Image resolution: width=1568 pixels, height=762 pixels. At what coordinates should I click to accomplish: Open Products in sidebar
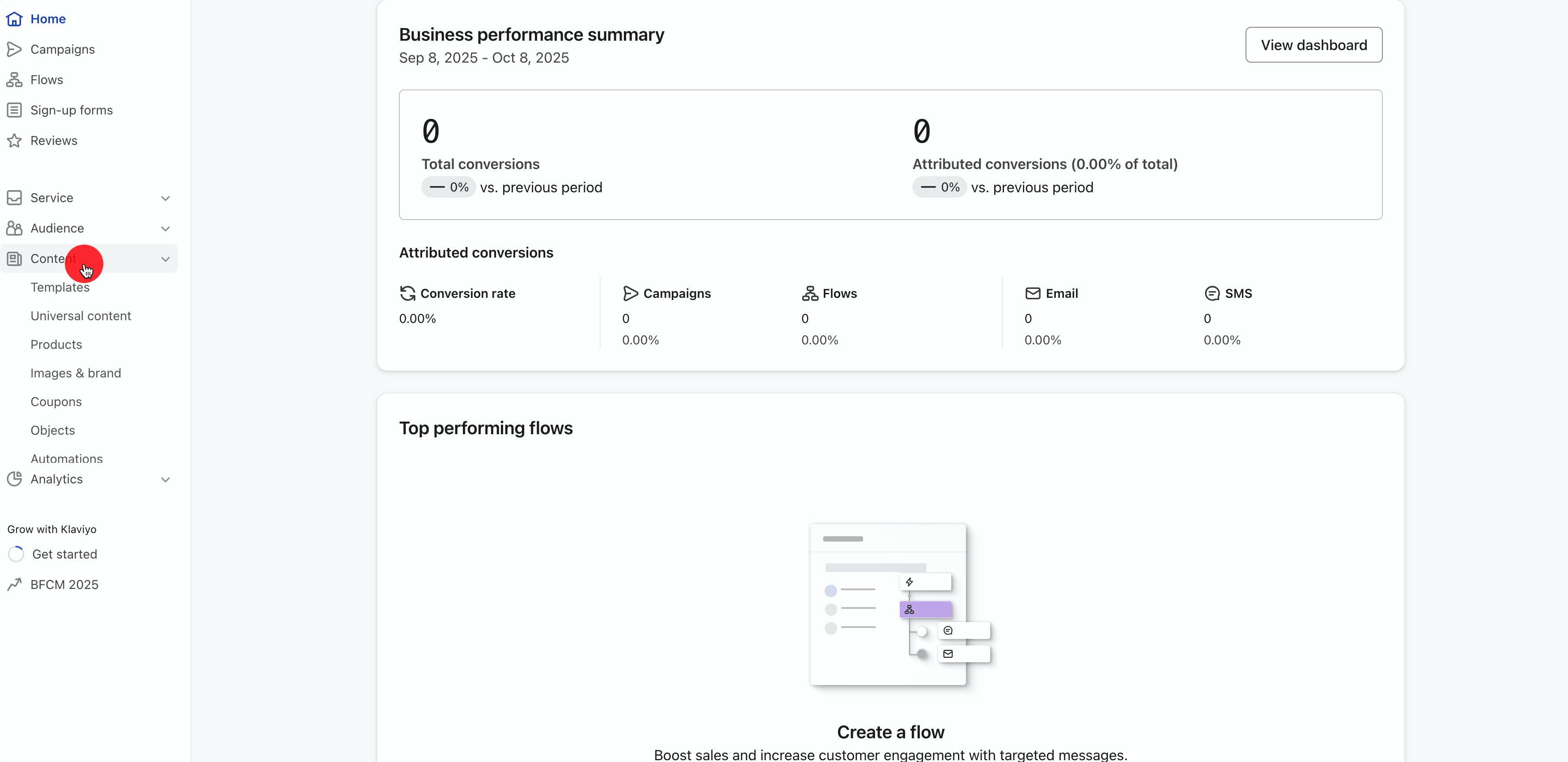(x=56, y=344)
